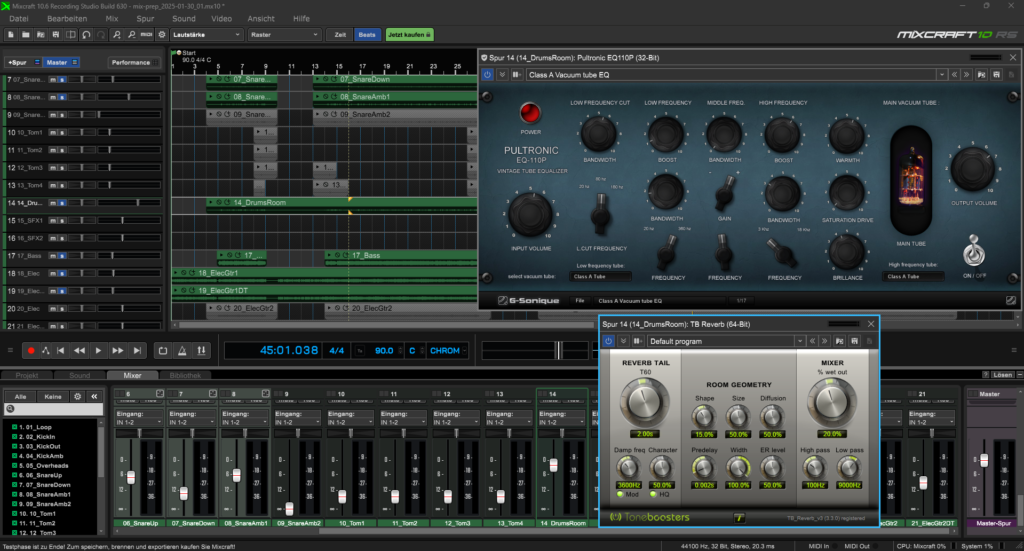Switch timeline to Zeit mode
1024x551 pixels.
340,35
